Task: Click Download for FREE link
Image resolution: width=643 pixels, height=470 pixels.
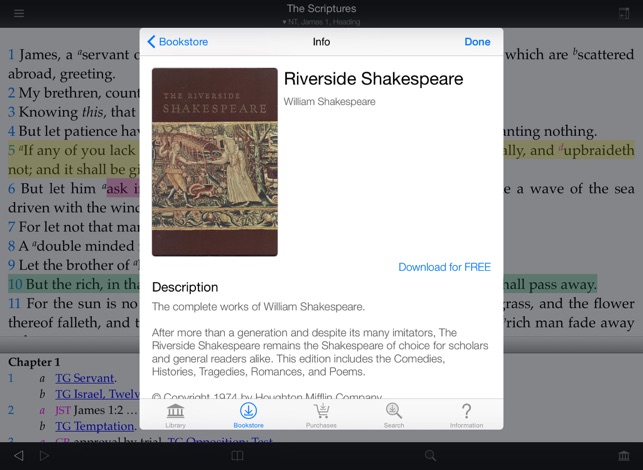Action: click(x=444, y=267)
